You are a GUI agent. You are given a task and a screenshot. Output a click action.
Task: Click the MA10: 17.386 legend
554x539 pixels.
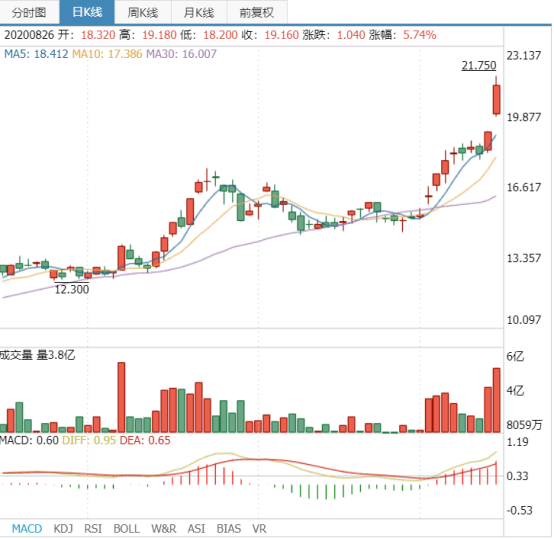coord(107,54)
